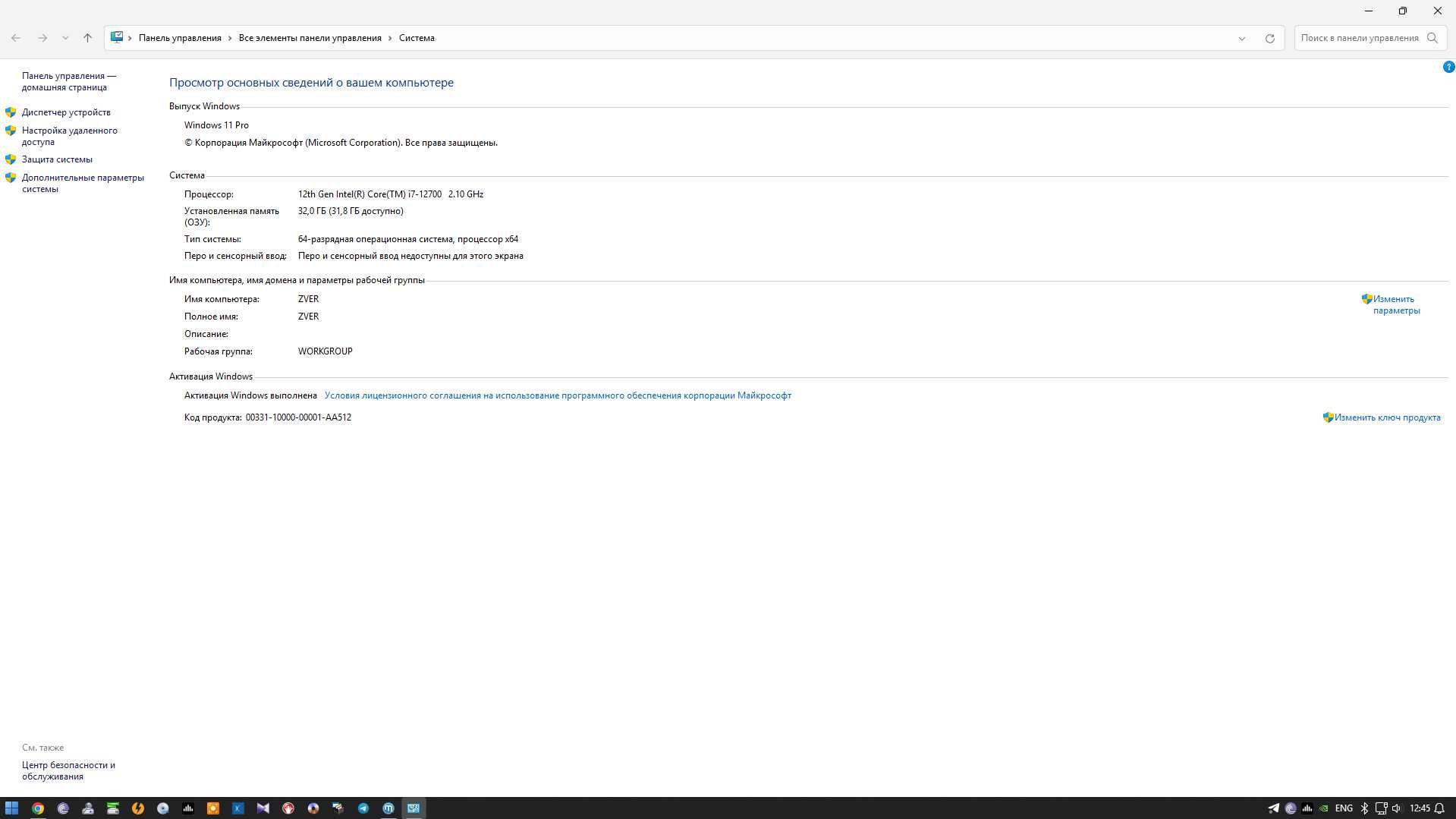1456x819 pixels.
Task: Open Visual Studio from the taskbar
Action: (263, 808)
